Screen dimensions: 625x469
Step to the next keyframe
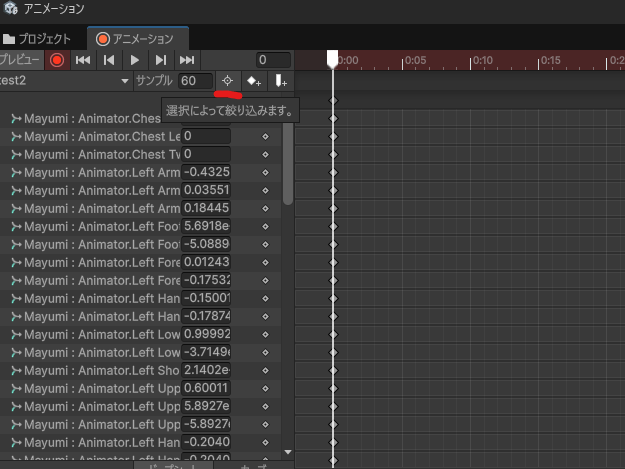161,60
